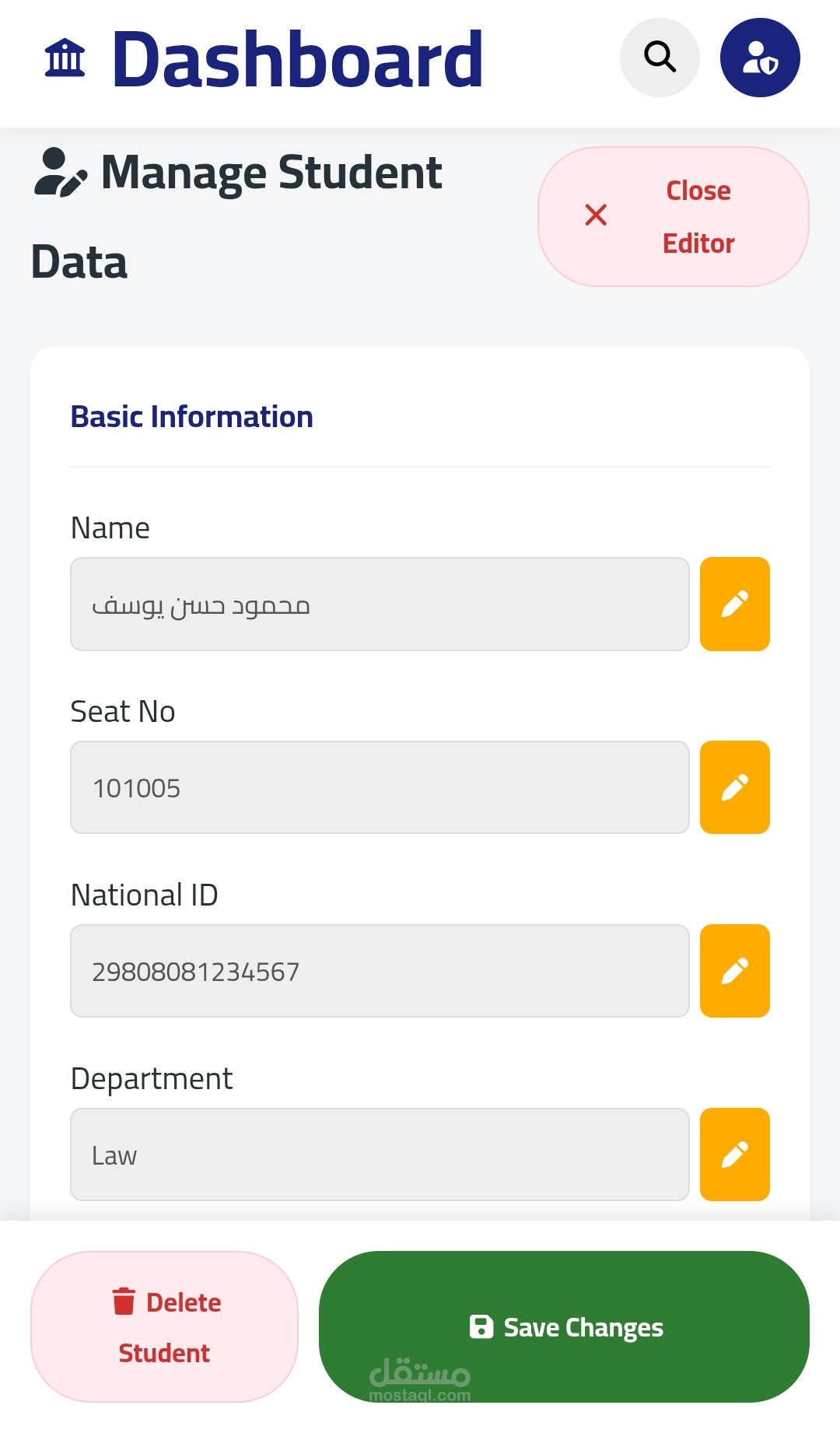This screenshot has height=1433, width=840.
Task: Click the bank building logo icon
Action: point(65,58)
